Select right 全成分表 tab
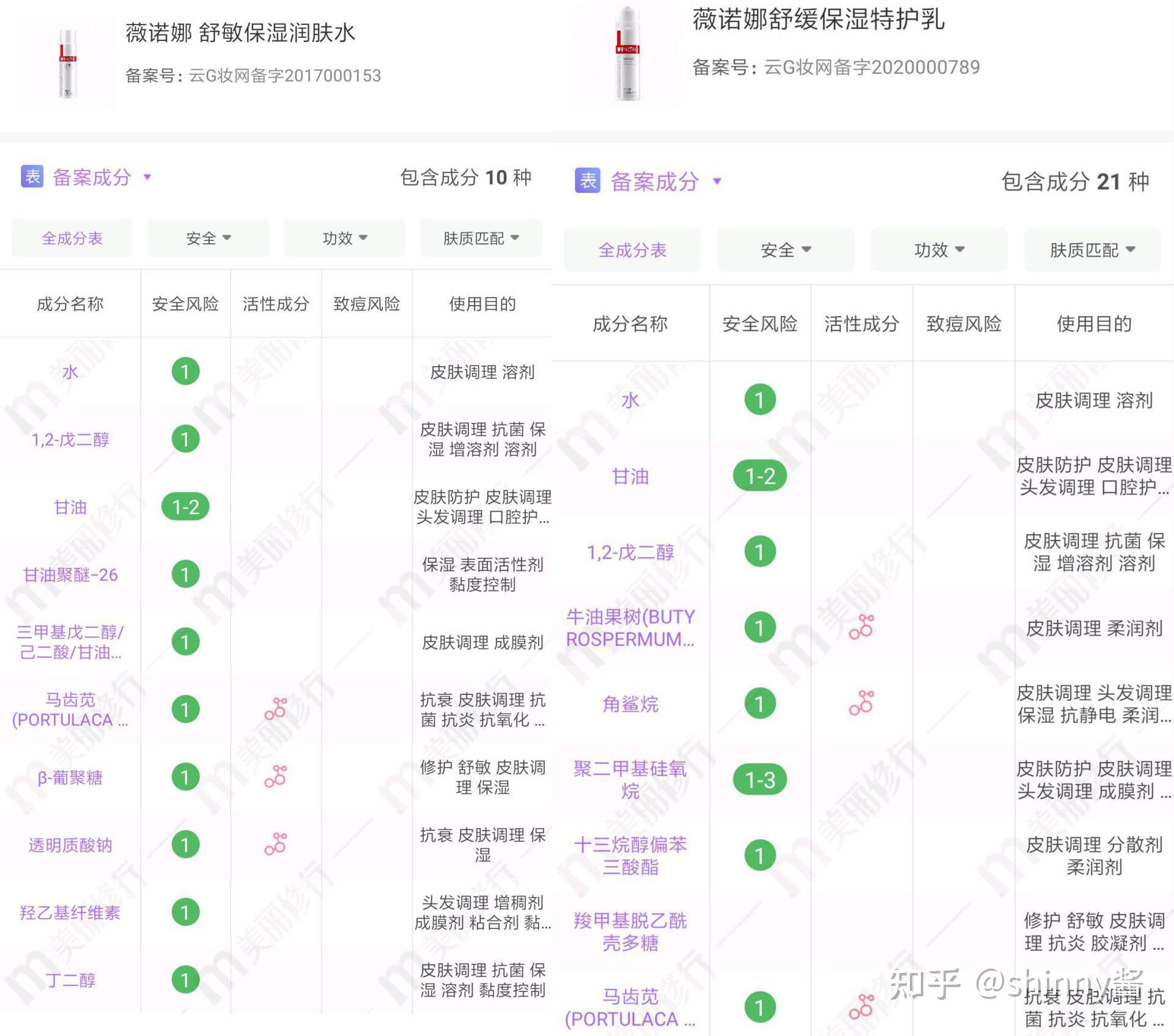Screen dimensions: 1174x1036 coord(632,249)
